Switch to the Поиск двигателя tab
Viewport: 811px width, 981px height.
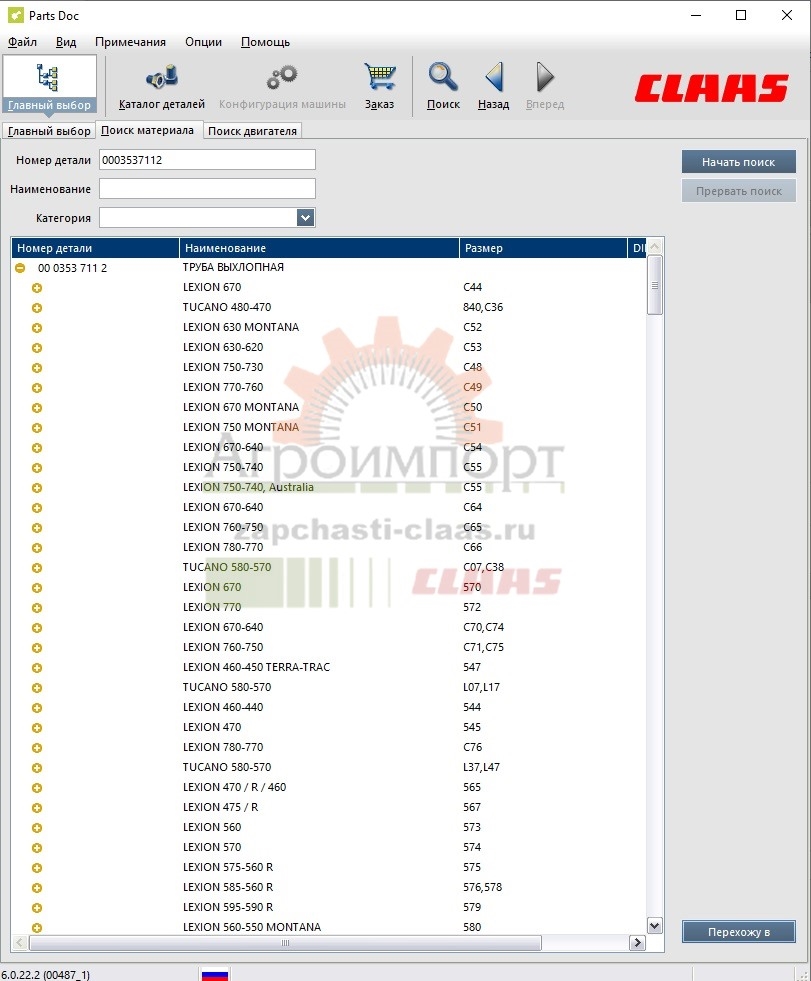point(252,131)
